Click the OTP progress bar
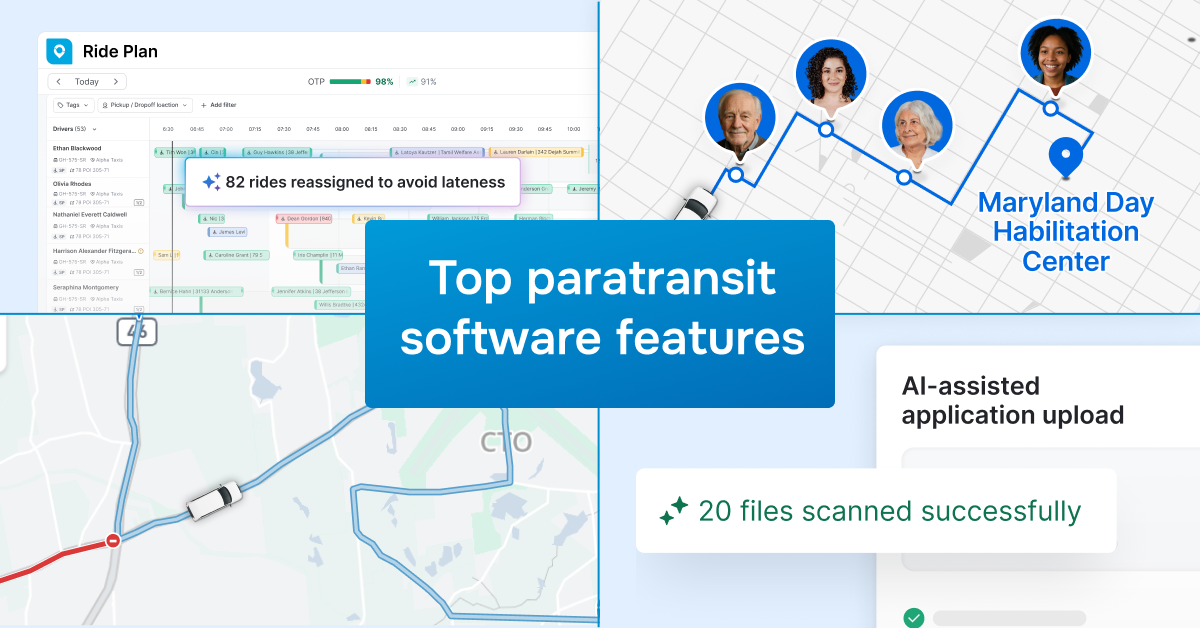The width and height of the screenshot is (1200, 628). (350, 82)
